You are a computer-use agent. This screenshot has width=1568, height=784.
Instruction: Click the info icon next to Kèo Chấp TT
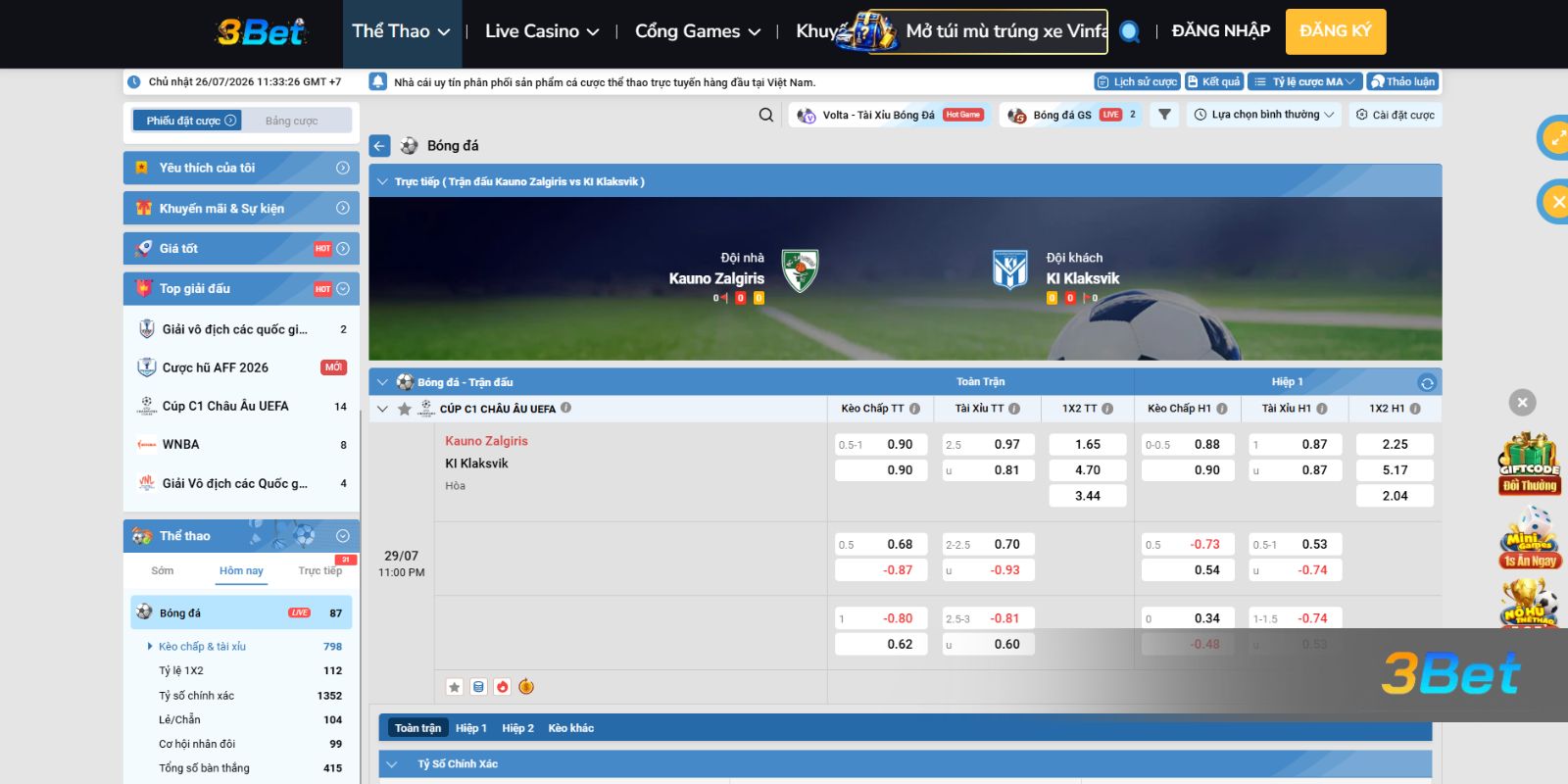[x=914, y=409]
